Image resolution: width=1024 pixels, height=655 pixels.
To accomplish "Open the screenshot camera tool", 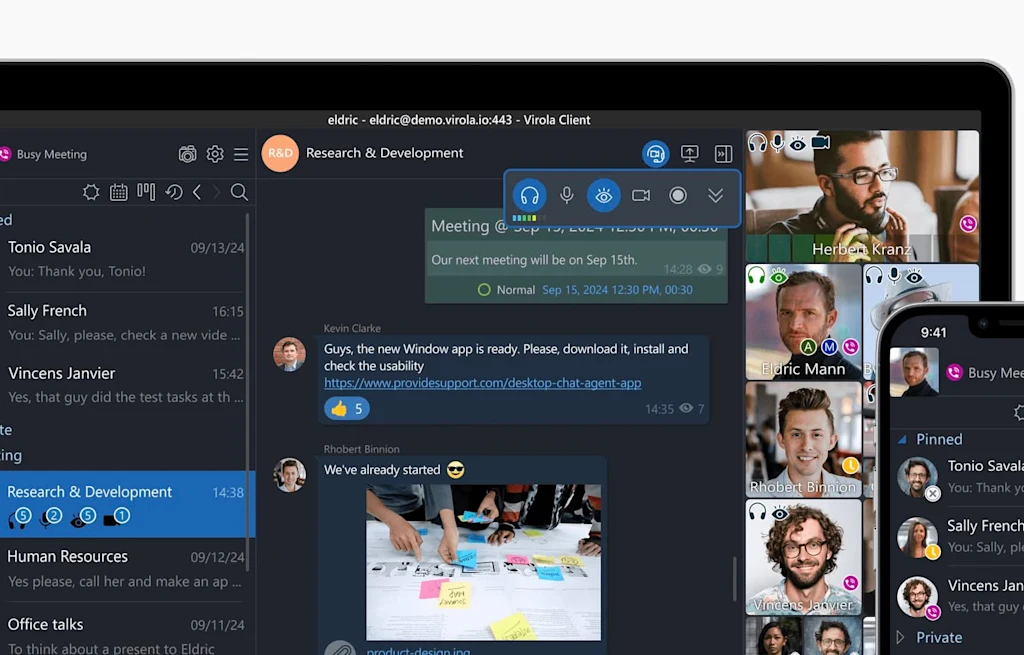I will [x=187, y=154].
